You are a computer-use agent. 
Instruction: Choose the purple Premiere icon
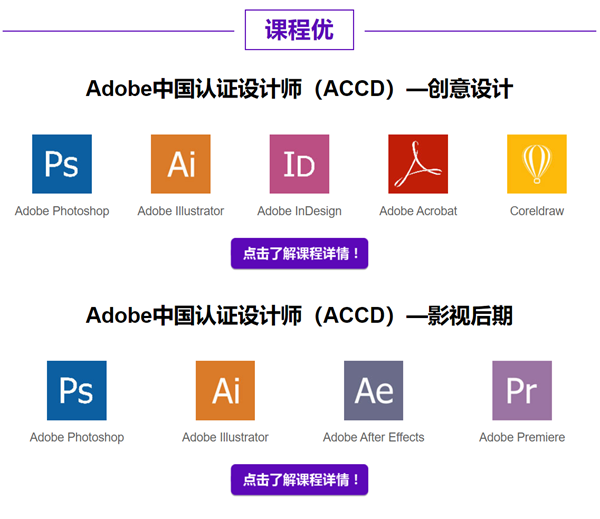[x=522, y=390]
